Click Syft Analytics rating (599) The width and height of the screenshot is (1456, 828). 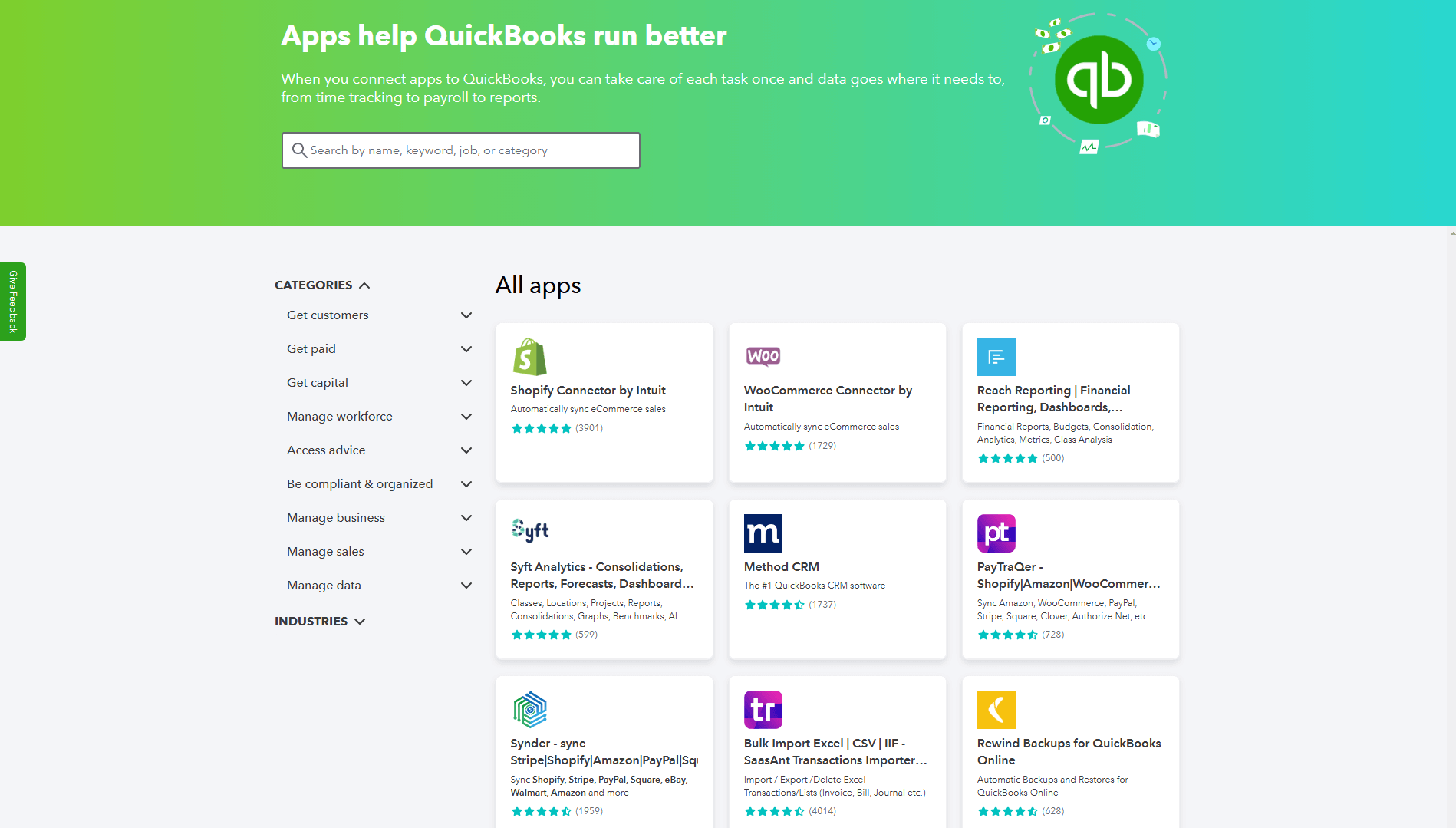coord(554,635)
